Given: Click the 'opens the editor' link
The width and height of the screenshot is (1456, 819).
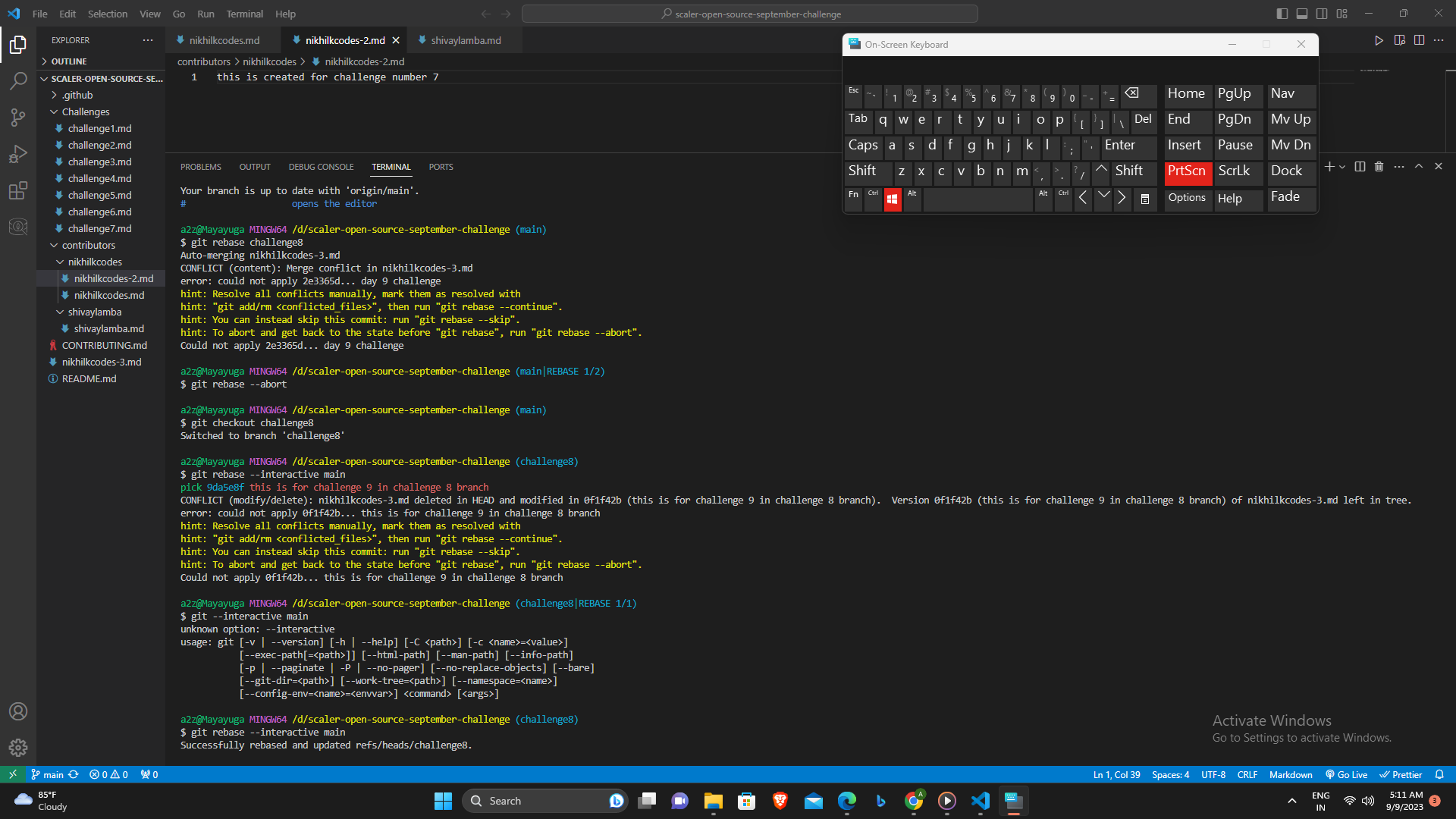Looking at the screenshot, I should (334, 203).
